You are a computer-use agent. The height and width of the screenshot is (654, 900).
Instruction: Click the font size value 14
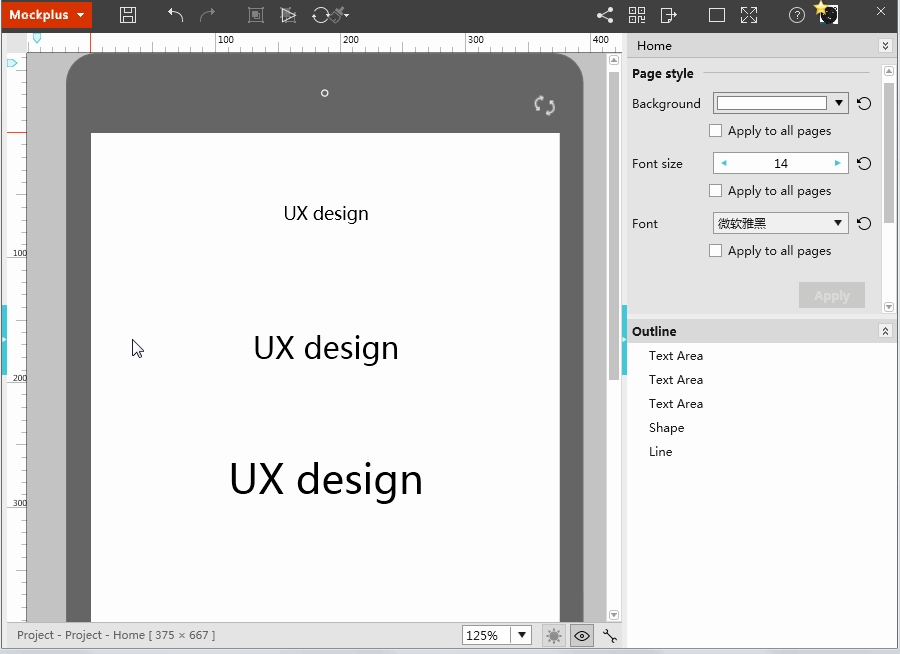(x=781, y=164)
